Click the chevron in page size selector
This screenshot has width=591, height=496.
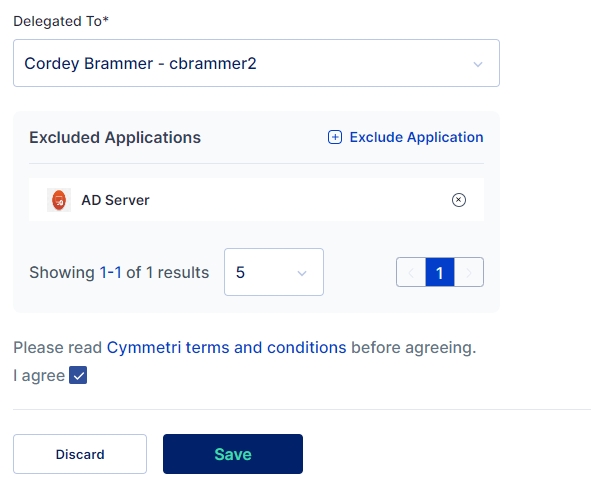[302, 273]
